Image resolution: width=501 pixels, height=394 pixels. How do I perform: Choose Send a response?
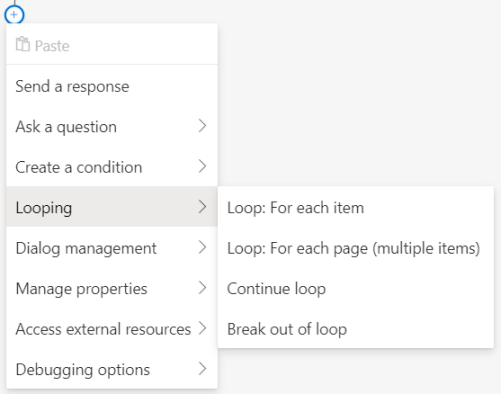112,86
